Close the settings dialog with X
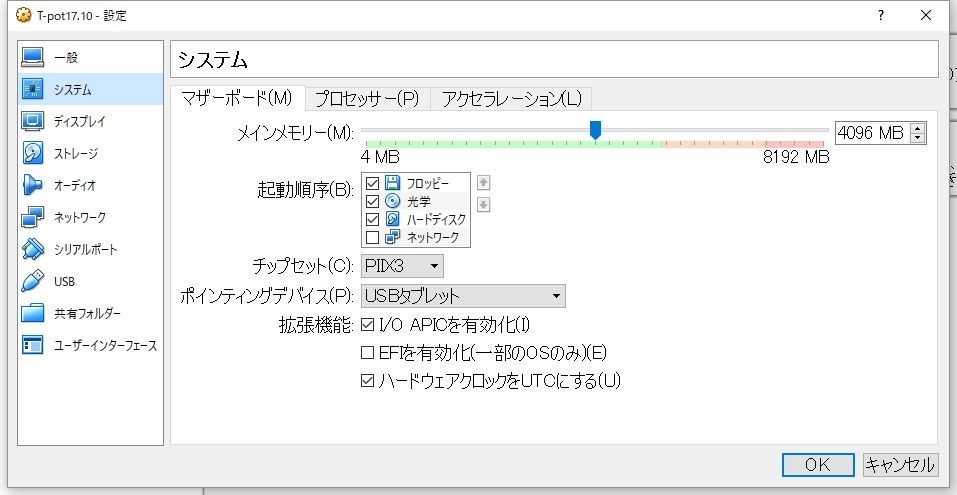957x495 pixels. click(x=926, y=16)
